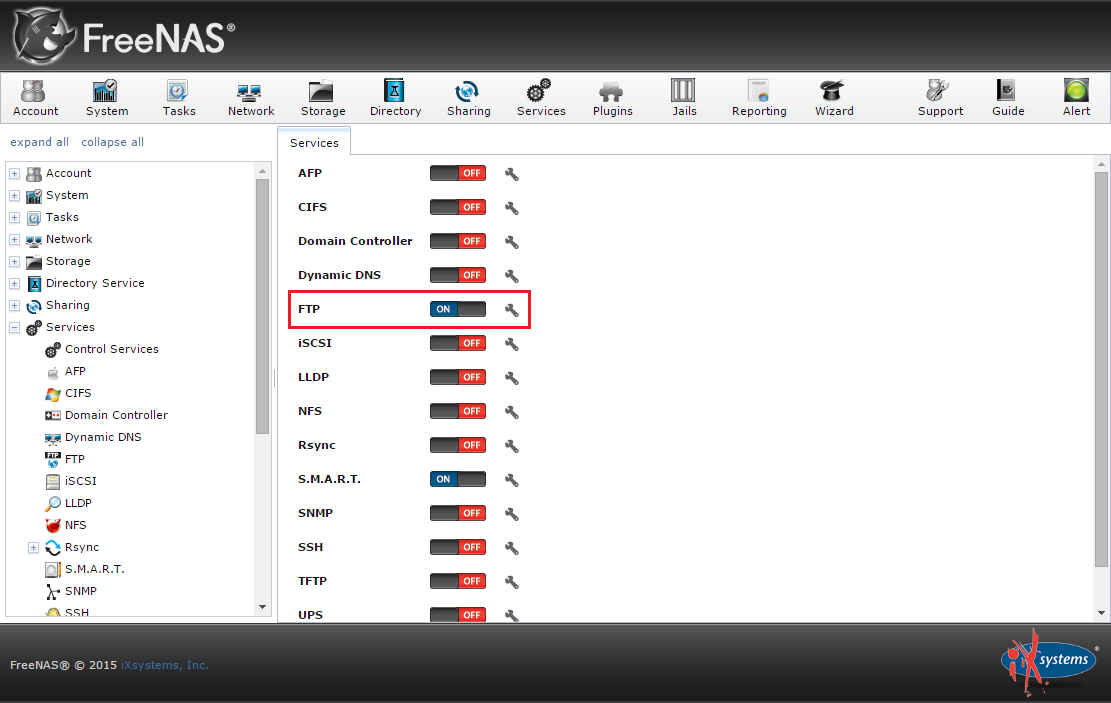Click the iXsystems logo in footer
The image size is (1111, 703).
pos(1049,661)
